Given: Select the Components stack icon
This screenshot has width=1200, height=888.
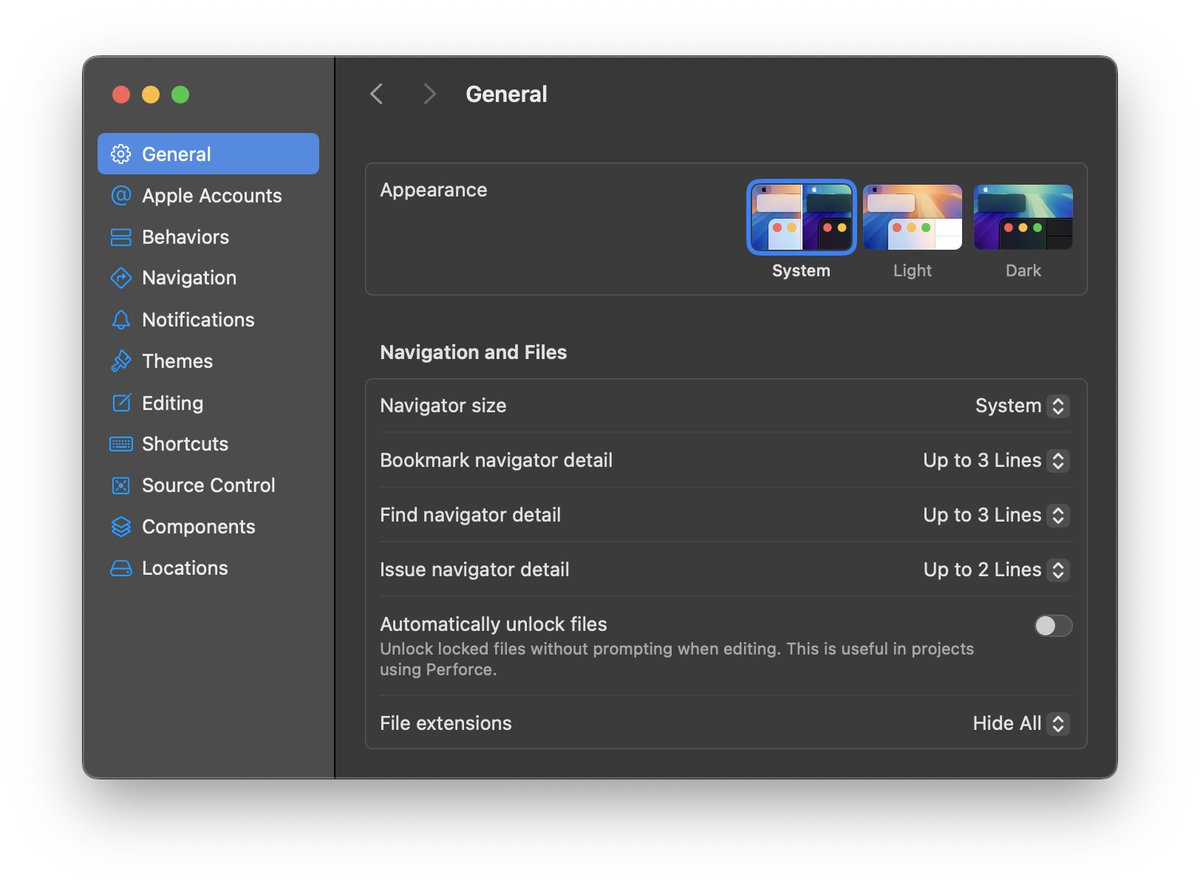Looking at the screenshot, I should tap(121, 527).
